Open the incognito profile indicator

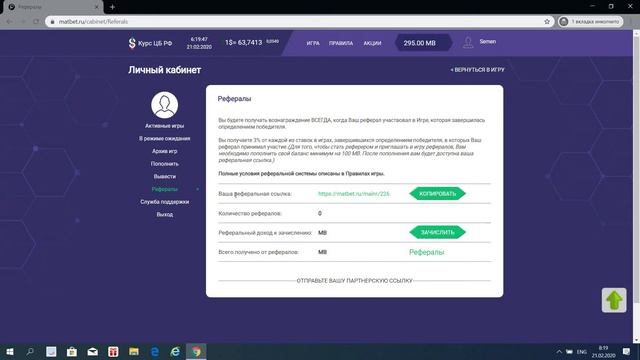tap(590, 22)
